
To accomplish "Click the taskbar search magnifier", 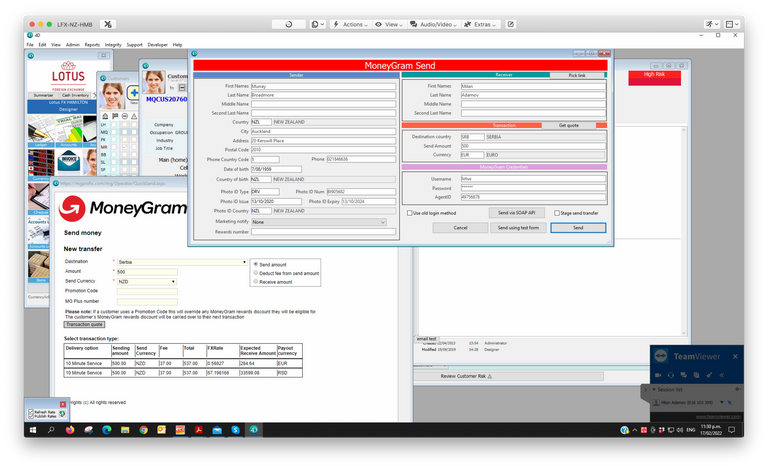I will tap(51, 430).
